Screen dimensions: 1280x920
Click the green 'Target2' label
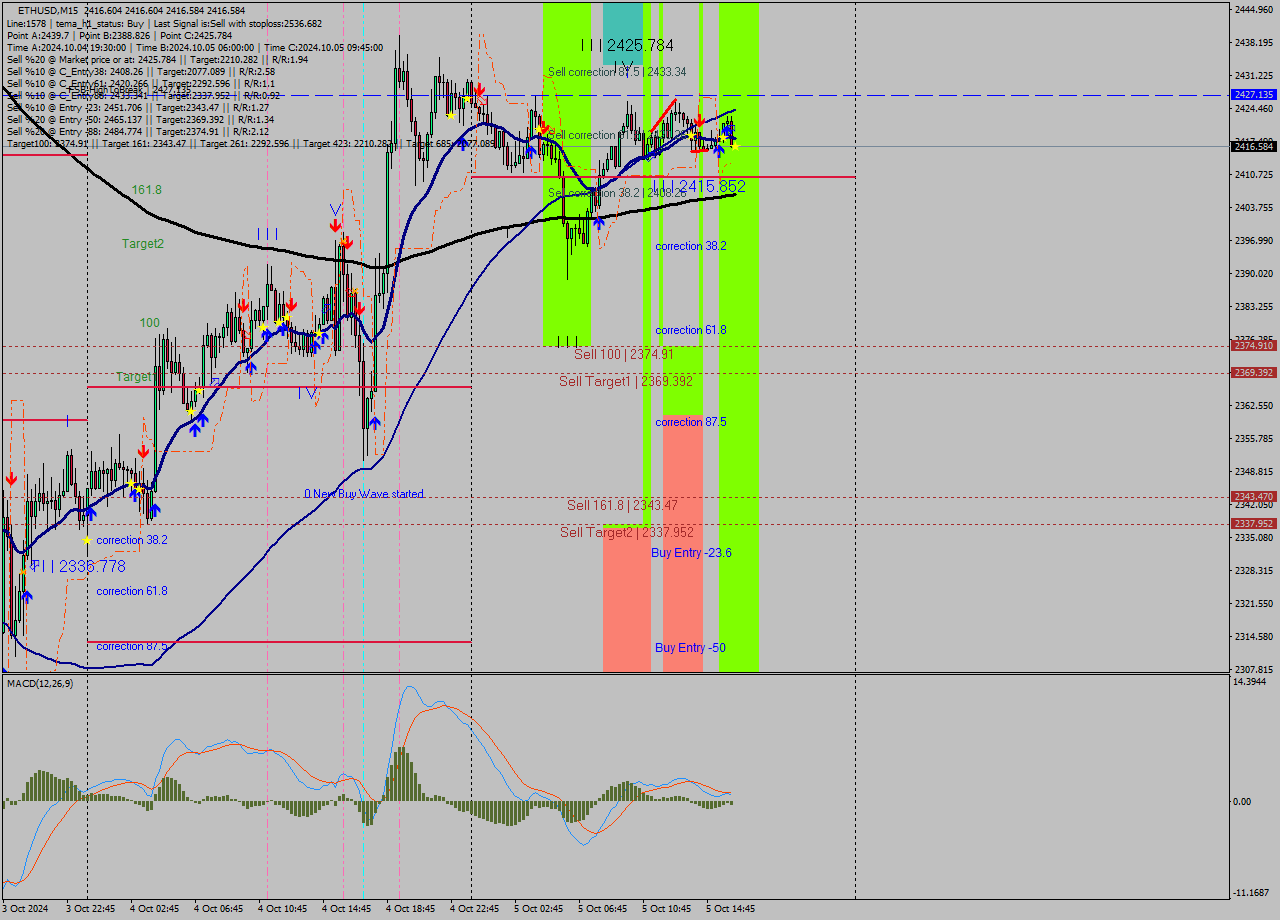click(143, 243)
